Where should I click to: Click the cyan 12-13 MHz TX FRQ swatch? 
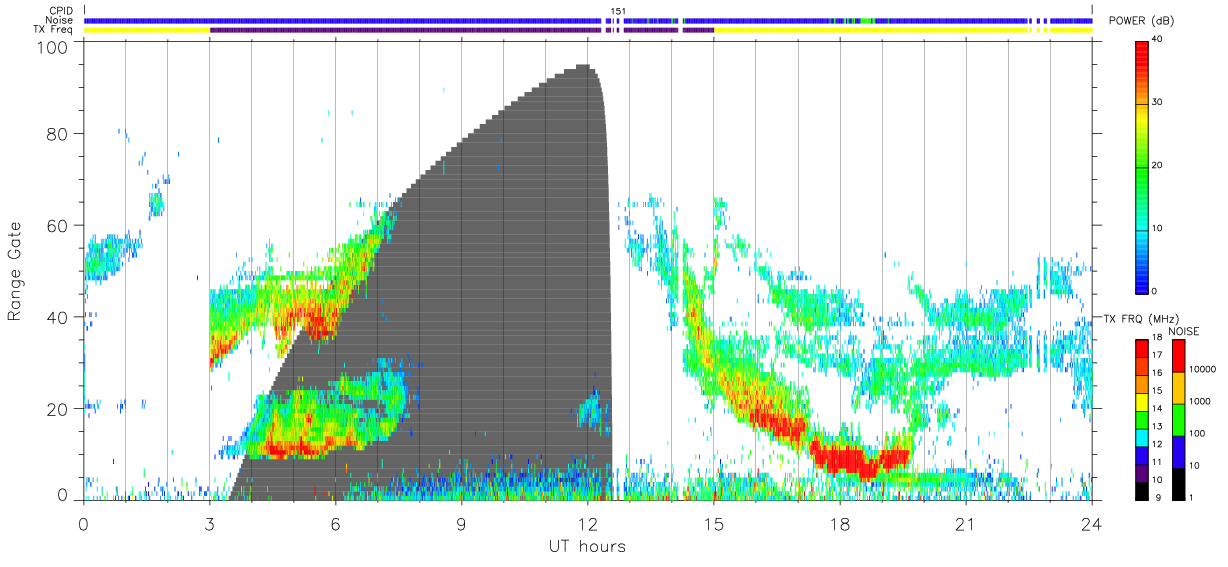[1142, 438]
